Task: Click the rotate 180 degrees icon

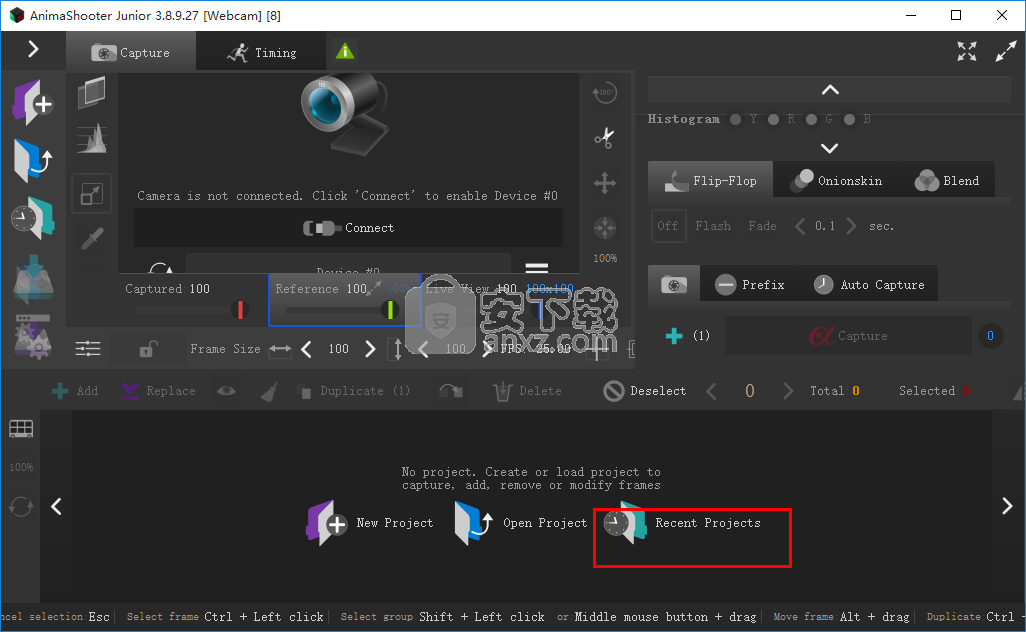Action: [604, 93]
